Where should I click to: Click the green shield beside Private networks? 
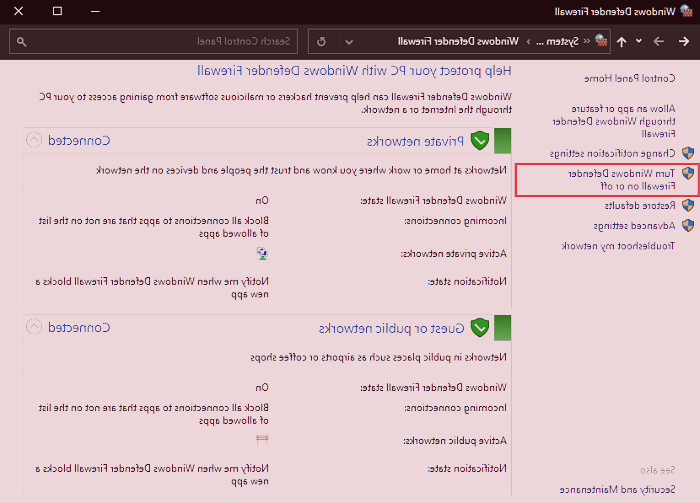click(x=480, y=140)
